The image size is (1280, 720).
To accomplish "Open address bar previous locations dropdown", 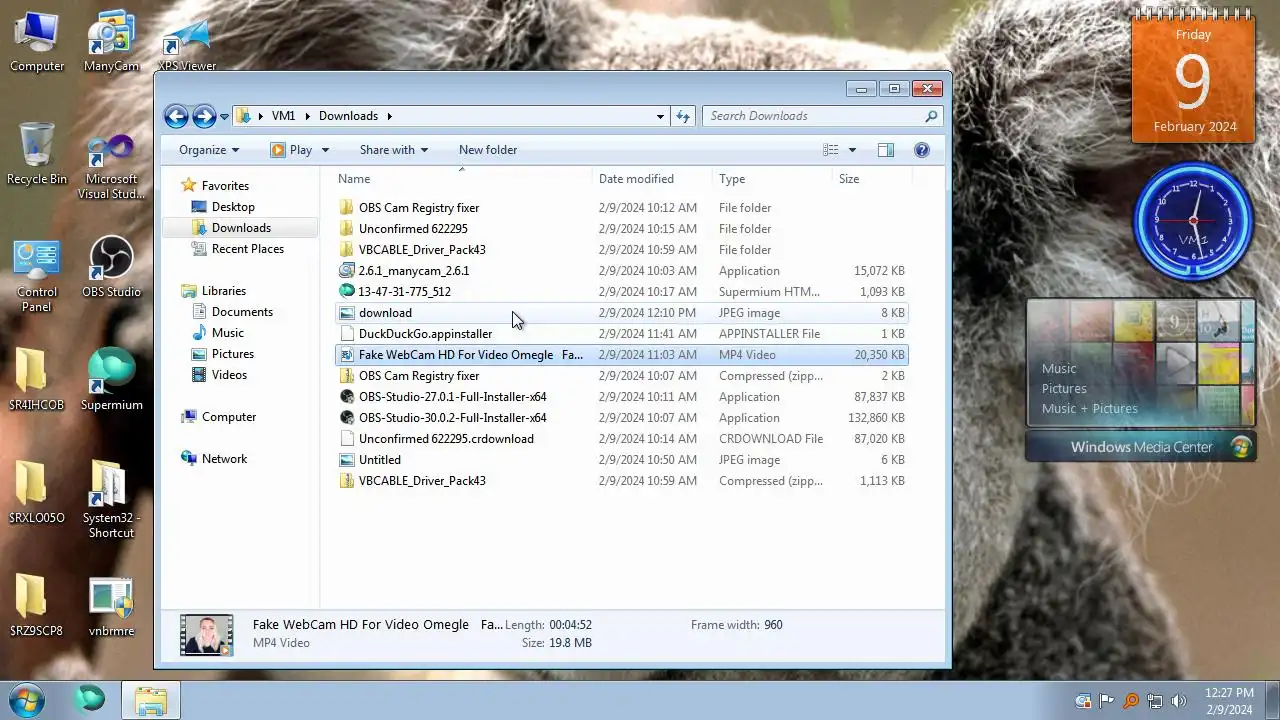I will [x=660, y=116].
